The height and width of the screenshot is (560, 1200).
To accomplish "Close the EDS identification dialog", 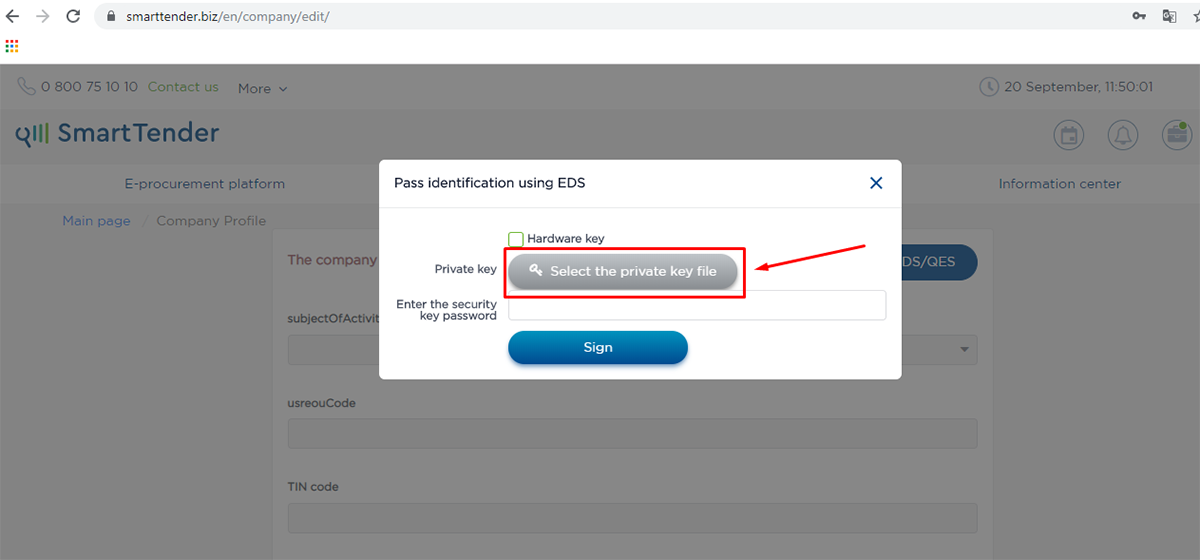I will click(x=876, y=183).
